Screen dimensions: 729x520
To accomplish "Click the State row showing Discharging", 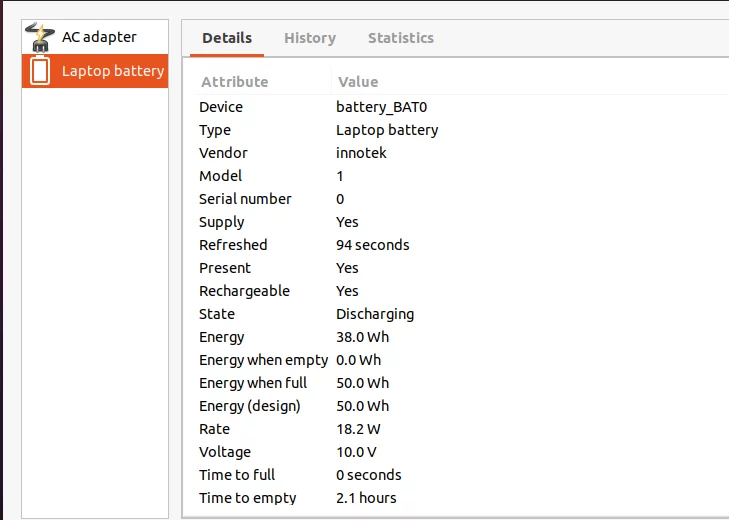I will (x=463, y=314).
